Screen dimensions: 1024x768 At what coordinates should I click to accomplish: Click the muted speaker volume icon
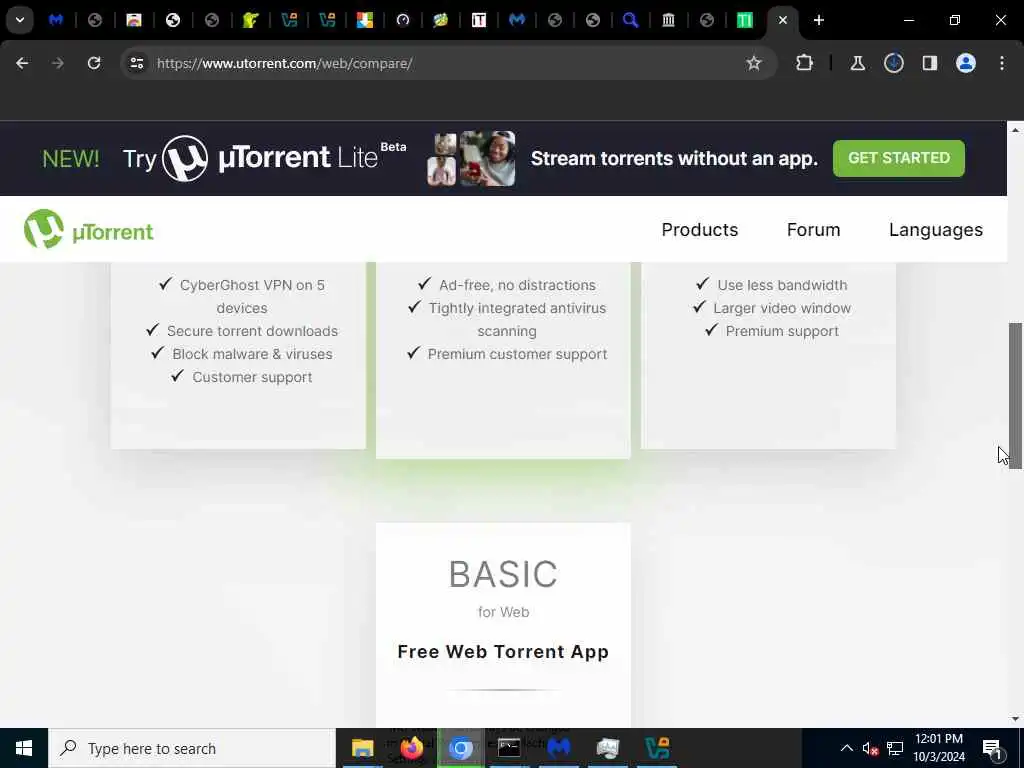coord(870,748)
